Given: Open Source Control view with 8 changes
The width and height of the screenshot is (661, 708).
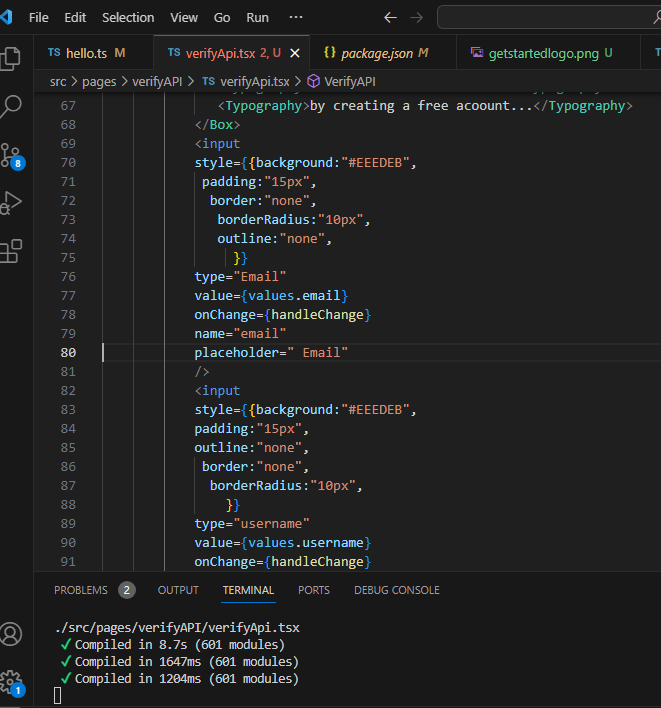Looking at the screenshot, I should click(12, 156).
